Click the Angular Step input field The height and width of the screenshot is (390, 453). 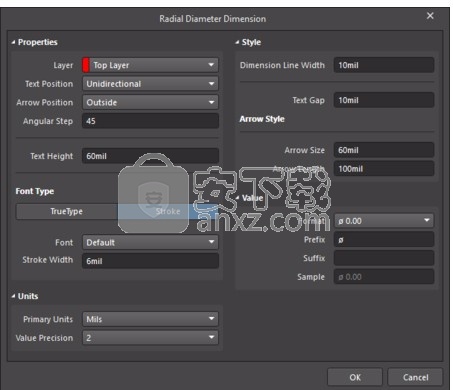(x=150, y=121)
